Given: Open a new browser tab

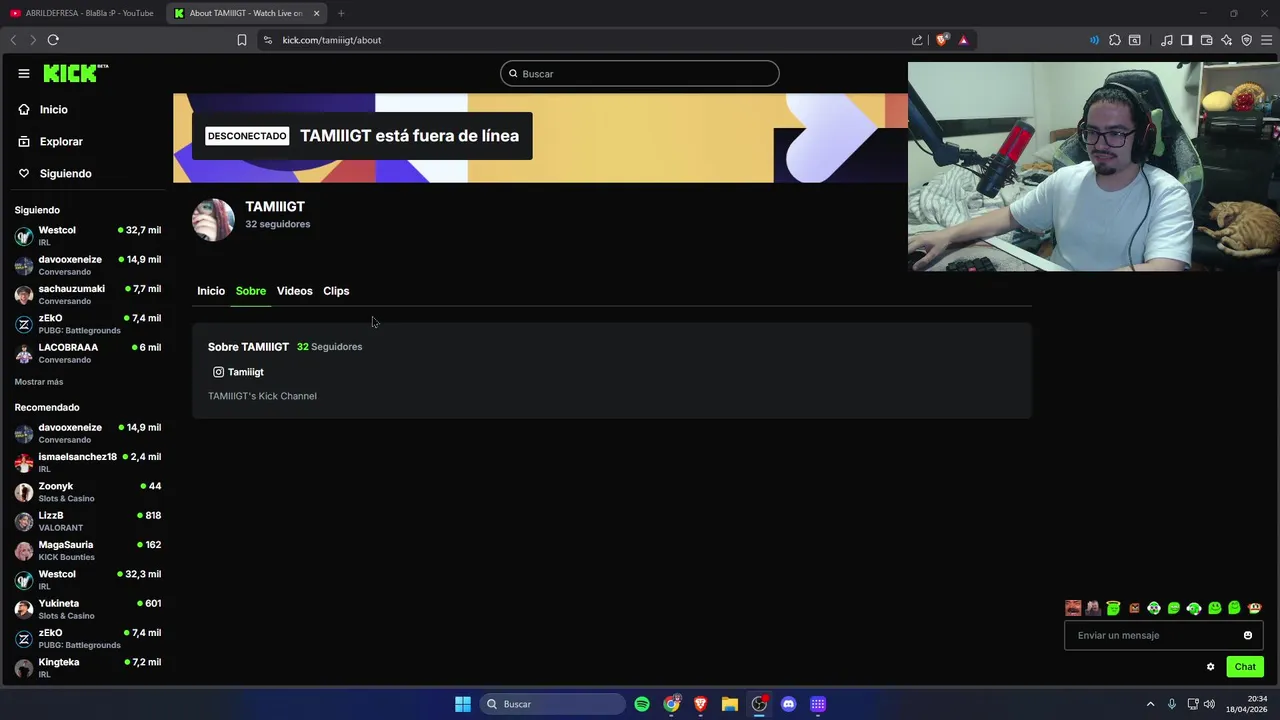Looking at the screenshot, I should click(x=341, y=13).
